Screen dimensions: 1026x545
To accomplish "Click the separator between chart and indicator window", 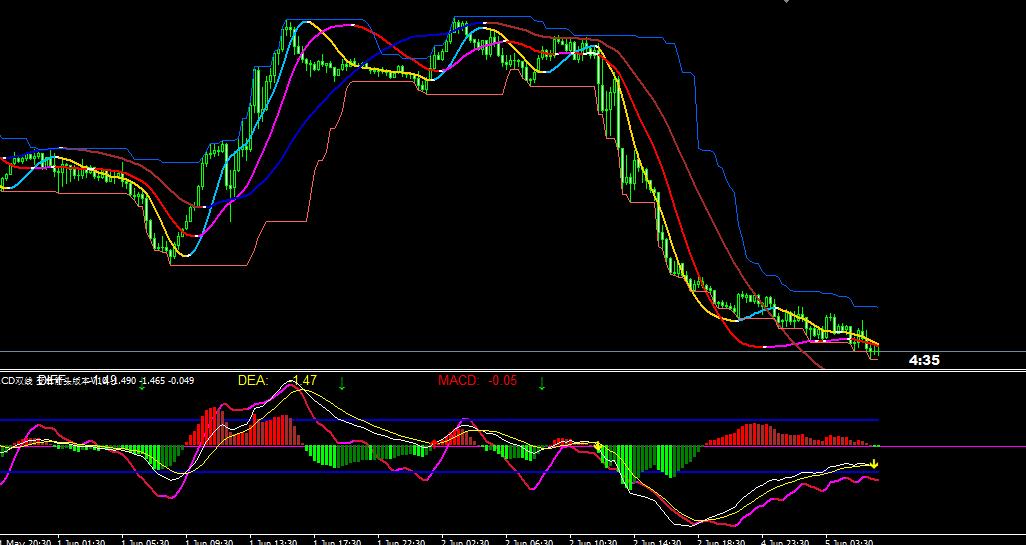I will tap(500, 371).
